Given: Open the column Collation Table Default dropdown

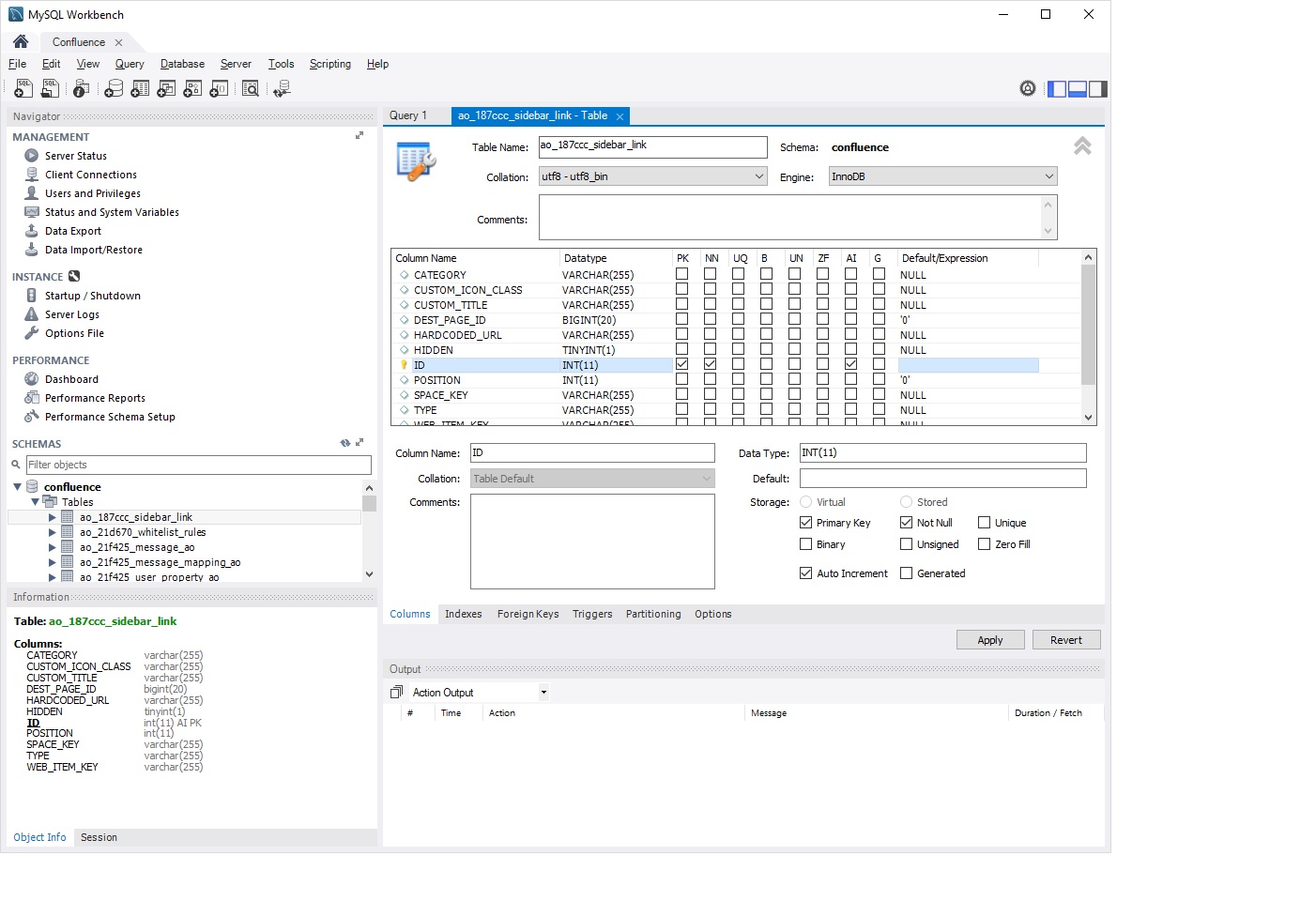Looking at the screenshot, I should coord(592,479).
